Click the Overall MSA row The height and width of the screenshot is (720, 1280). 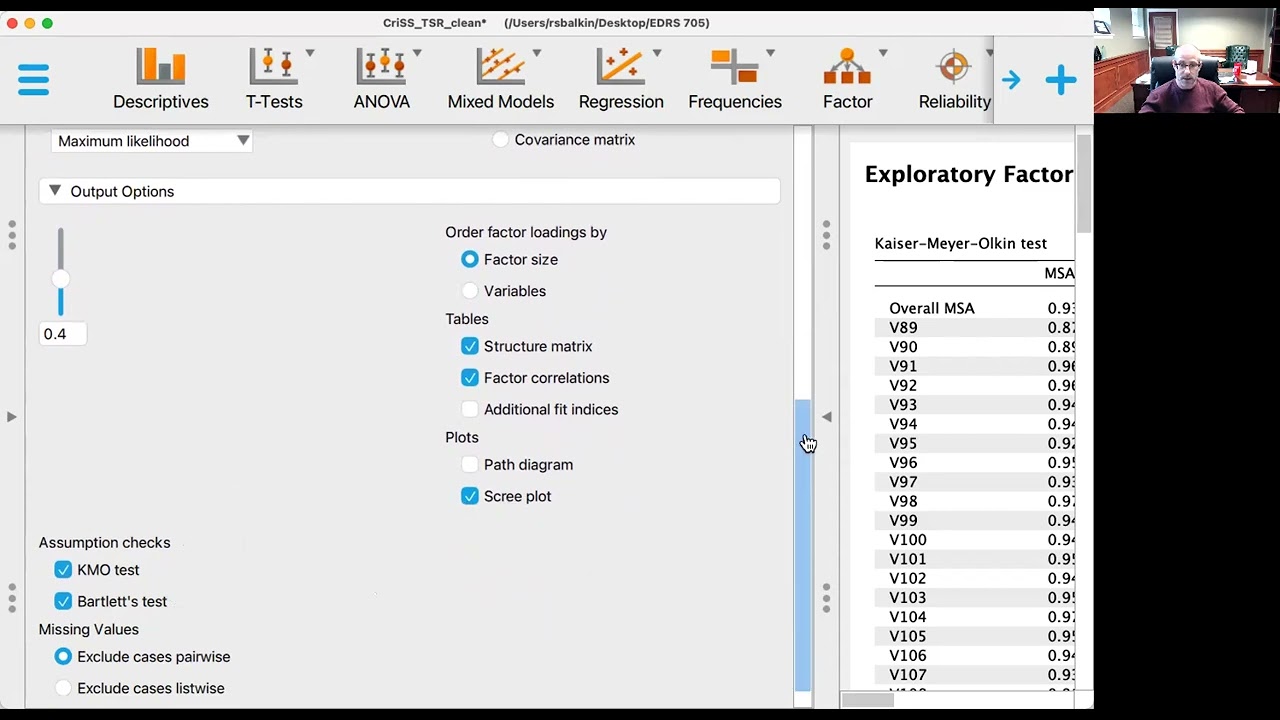point(975,308)
